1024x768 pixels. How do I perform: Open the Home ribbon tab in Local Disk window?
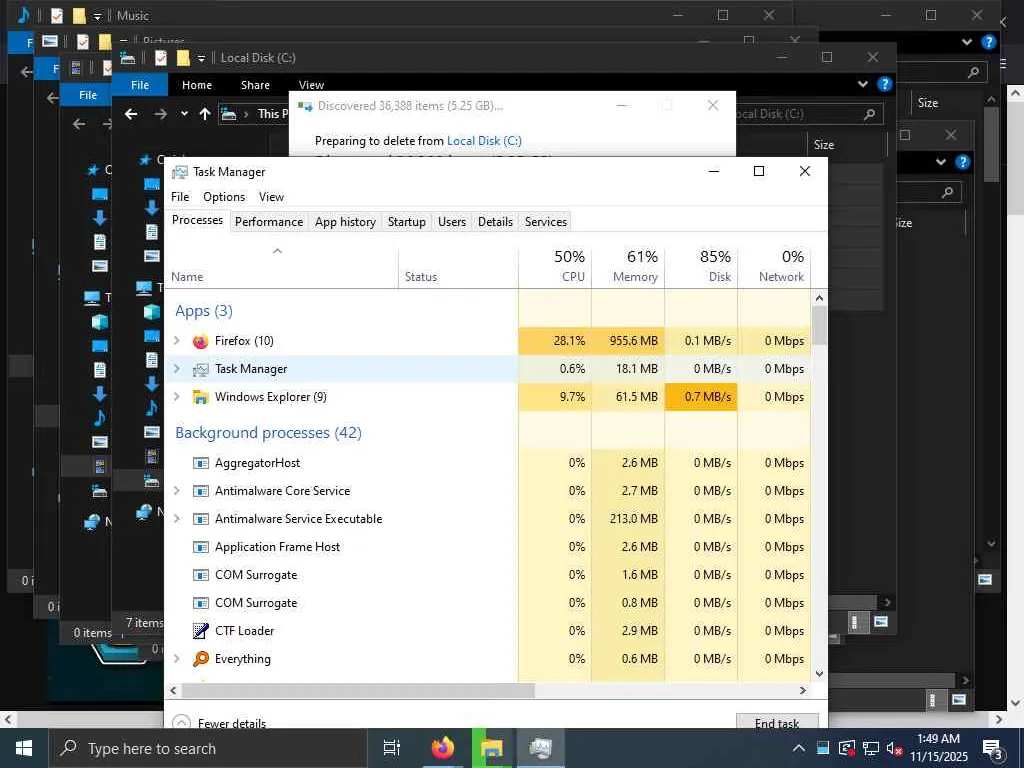197,85
